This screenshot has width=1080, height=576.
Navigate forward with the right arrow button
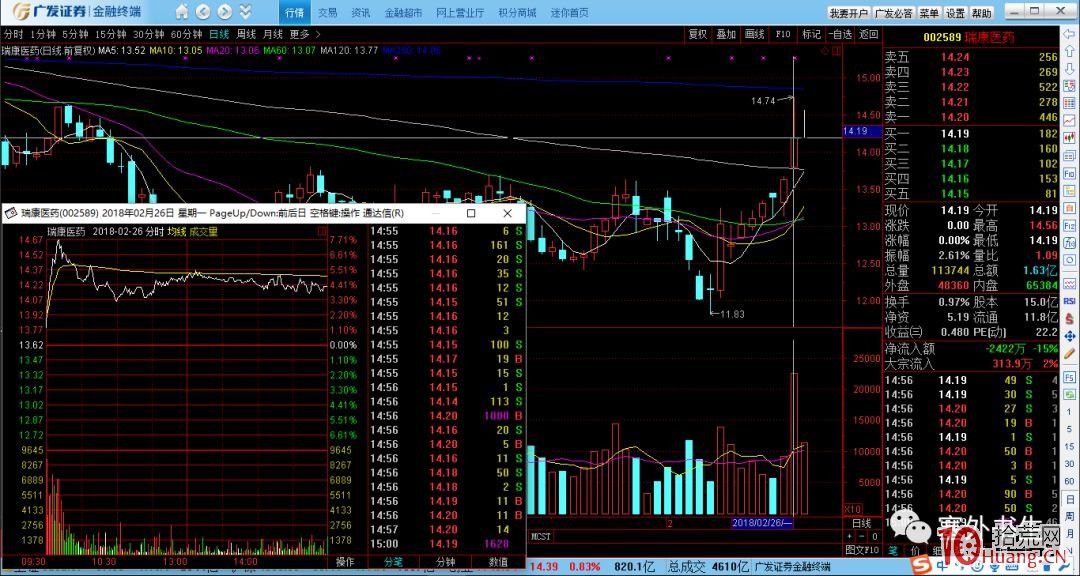225,12
